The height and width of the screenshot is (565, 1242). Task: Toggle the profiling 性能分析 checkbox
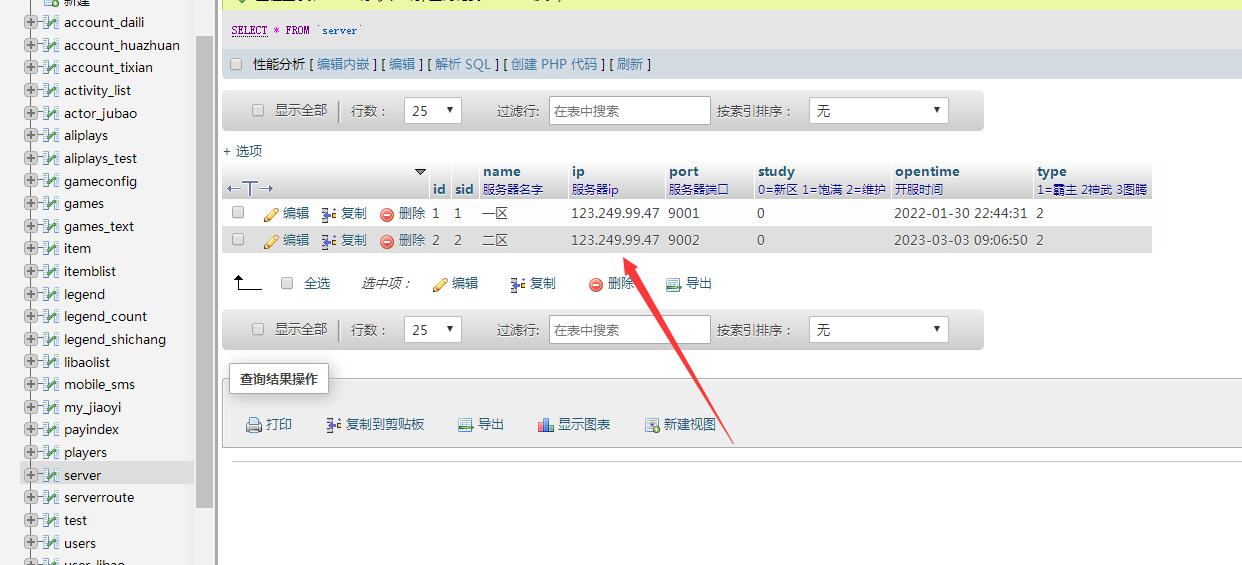tap(237, 64)
